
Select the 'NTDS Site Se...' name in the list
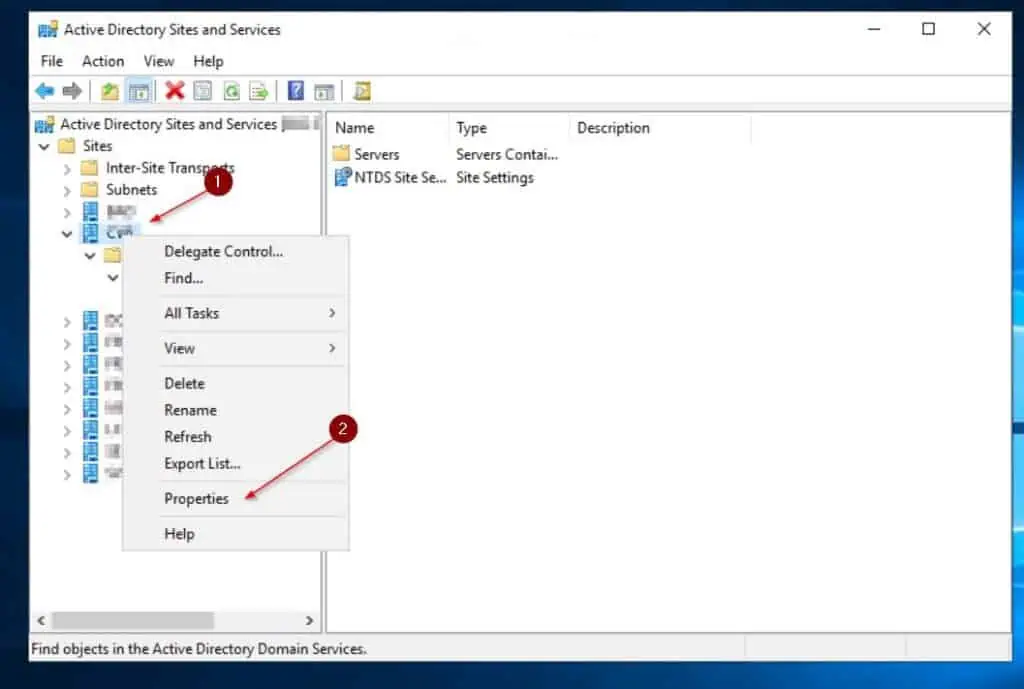400,178
